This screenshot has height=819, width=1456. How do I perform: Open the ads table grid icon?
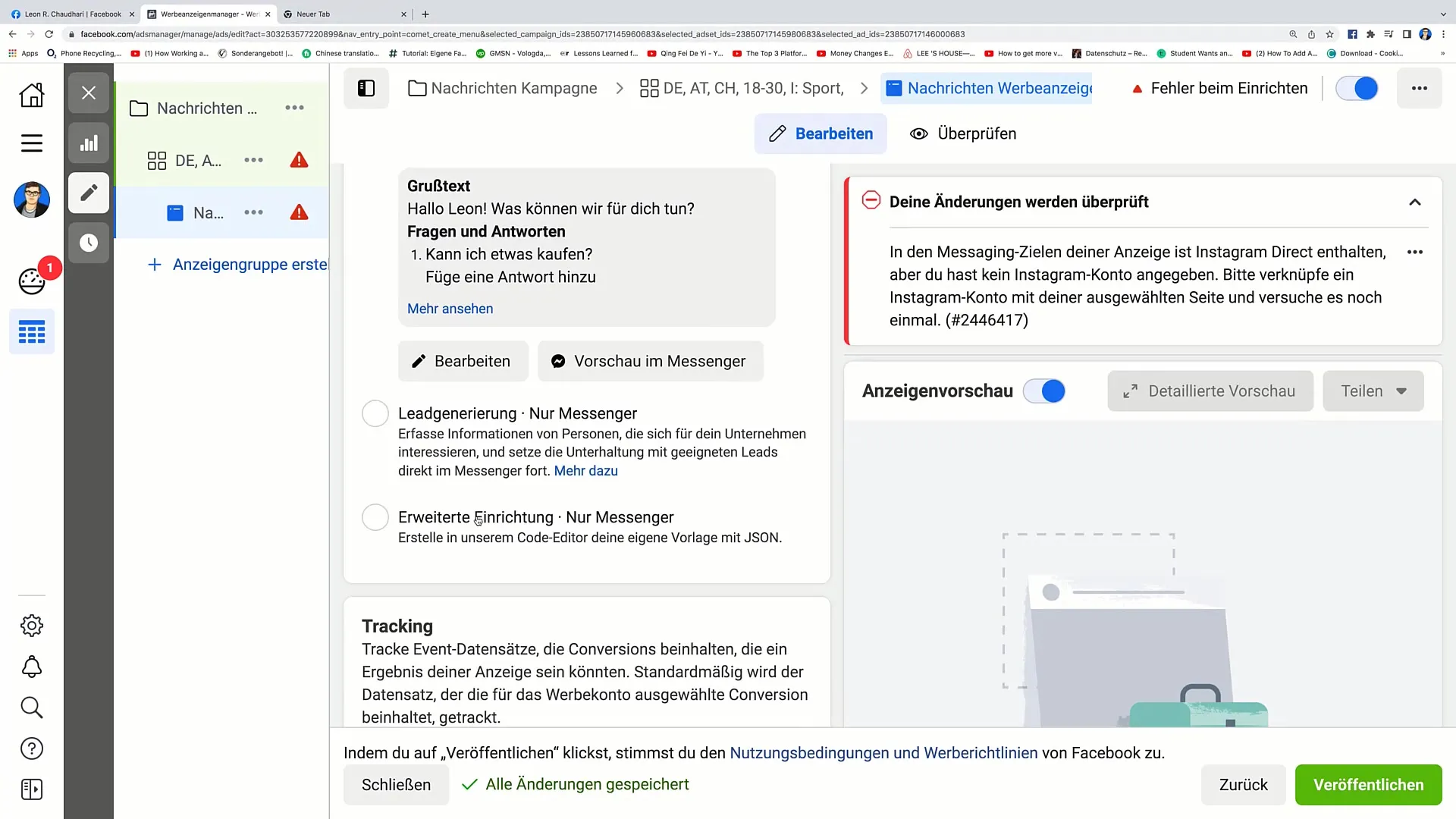coord(32,332)
